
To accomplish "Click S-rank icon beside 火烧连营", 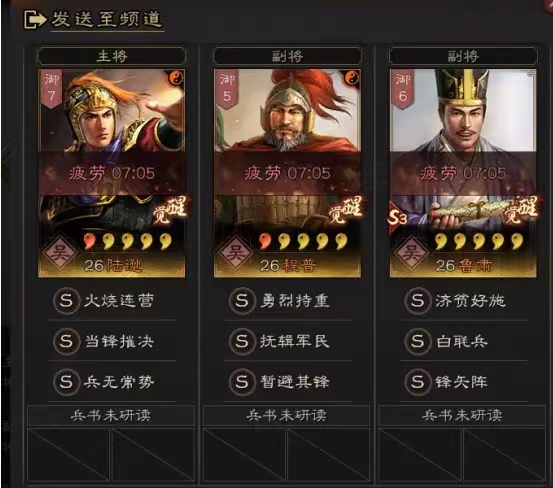I will 66,301.
